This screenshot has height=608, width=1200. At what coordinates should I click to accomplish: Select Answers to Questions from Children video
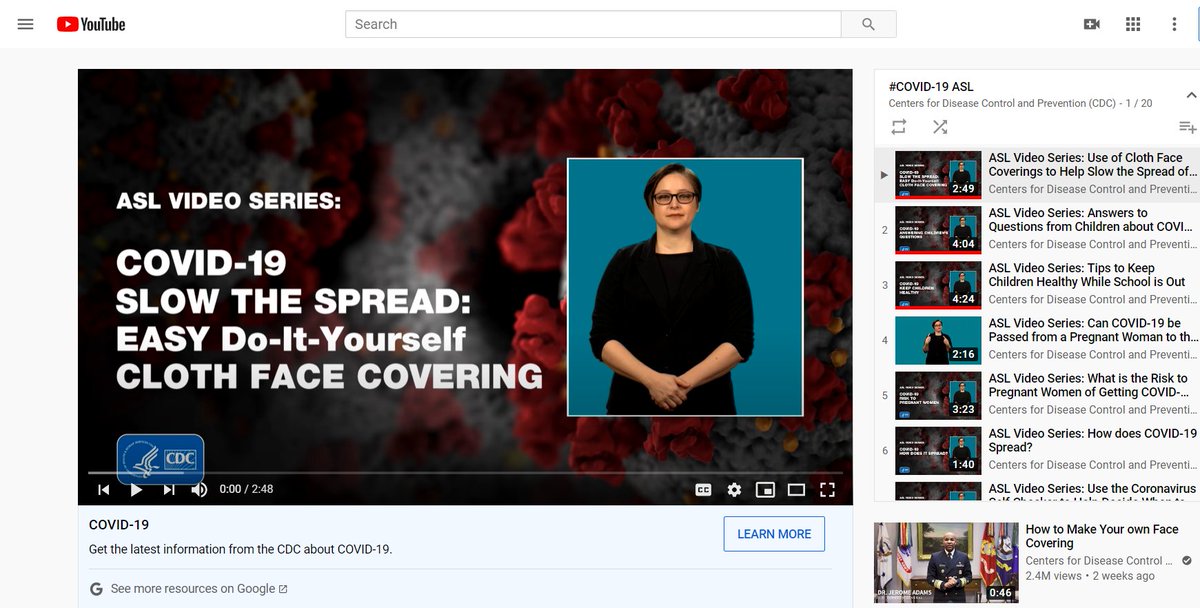(x=1037, y=230)
